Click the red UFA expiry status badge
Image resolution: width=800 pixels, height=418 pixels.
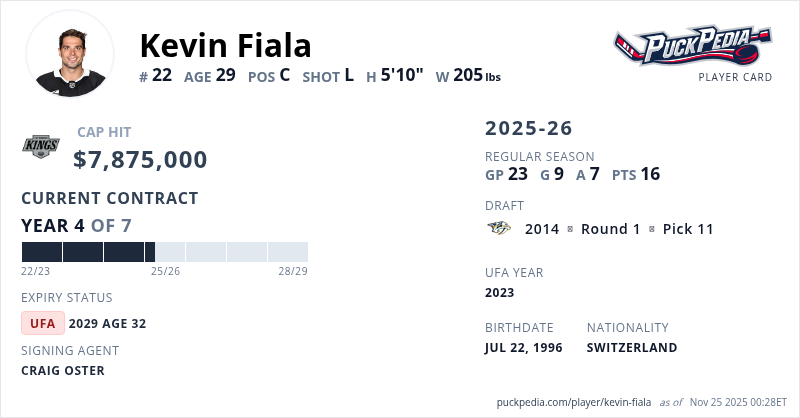coord(43,323)
